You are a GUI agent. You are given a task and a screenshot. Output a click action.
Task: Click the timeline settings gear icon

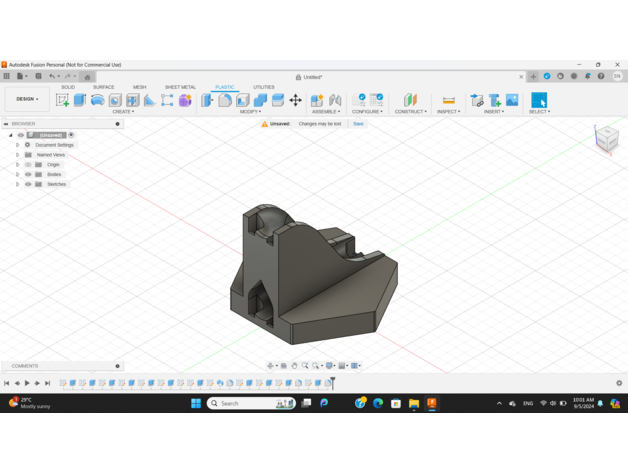coord(619,383)
